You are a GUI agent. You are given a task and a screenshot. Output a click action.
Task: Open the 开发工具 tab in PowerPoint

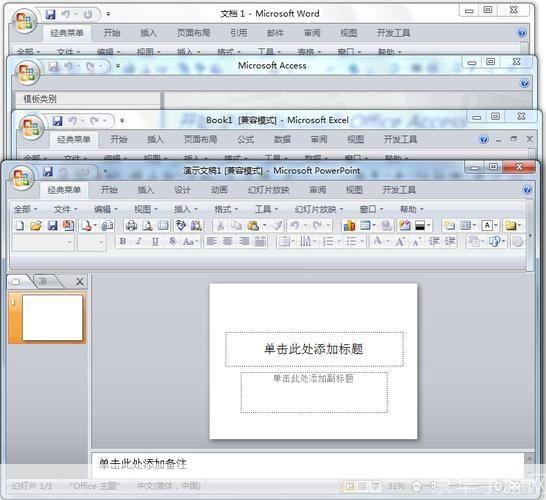[399, 190]
